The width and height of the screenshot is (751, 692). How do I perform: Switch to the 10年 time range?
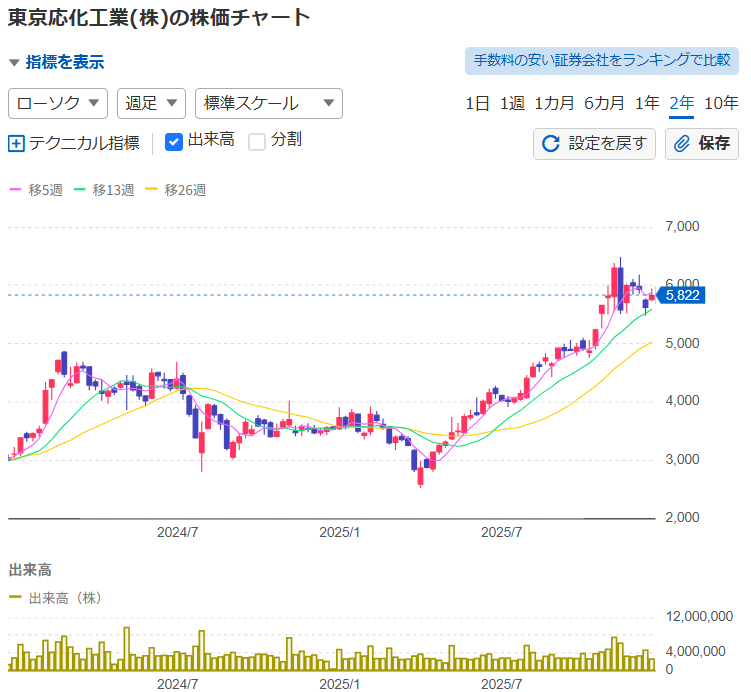[721, 103]
